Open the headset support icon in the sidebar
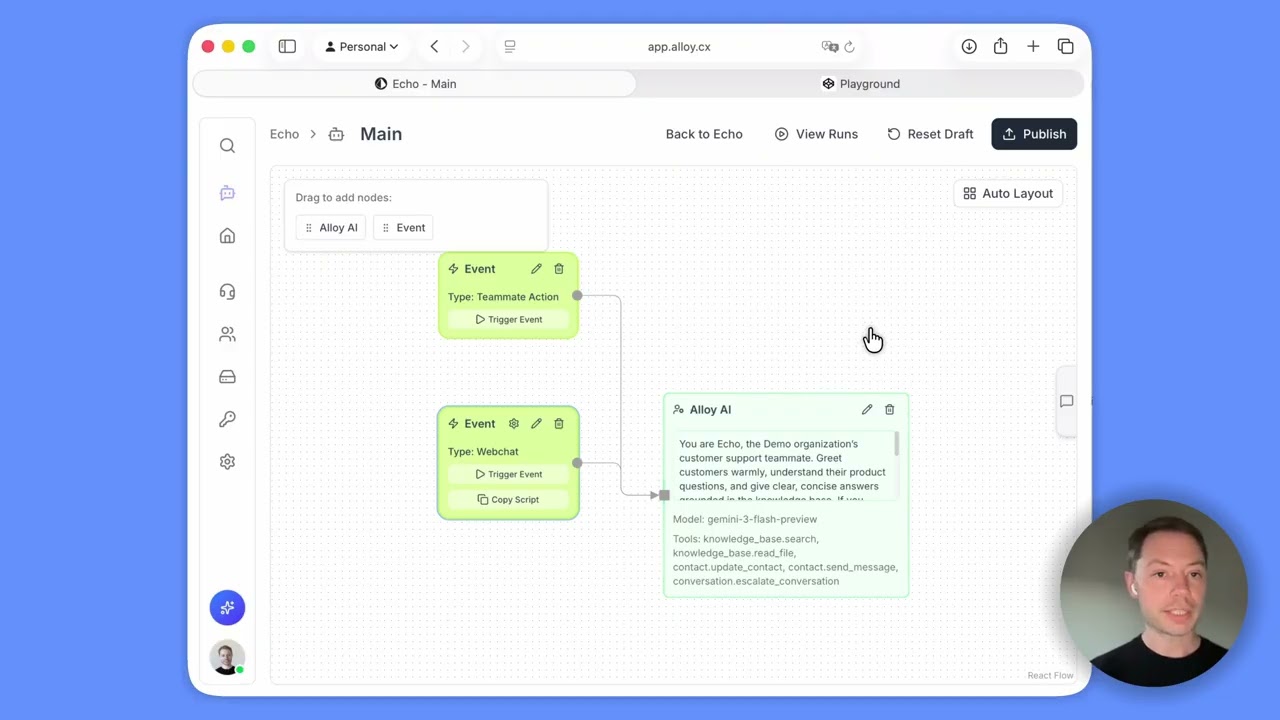The height and width of the screenshot is (720, 1280). (227, 291)
